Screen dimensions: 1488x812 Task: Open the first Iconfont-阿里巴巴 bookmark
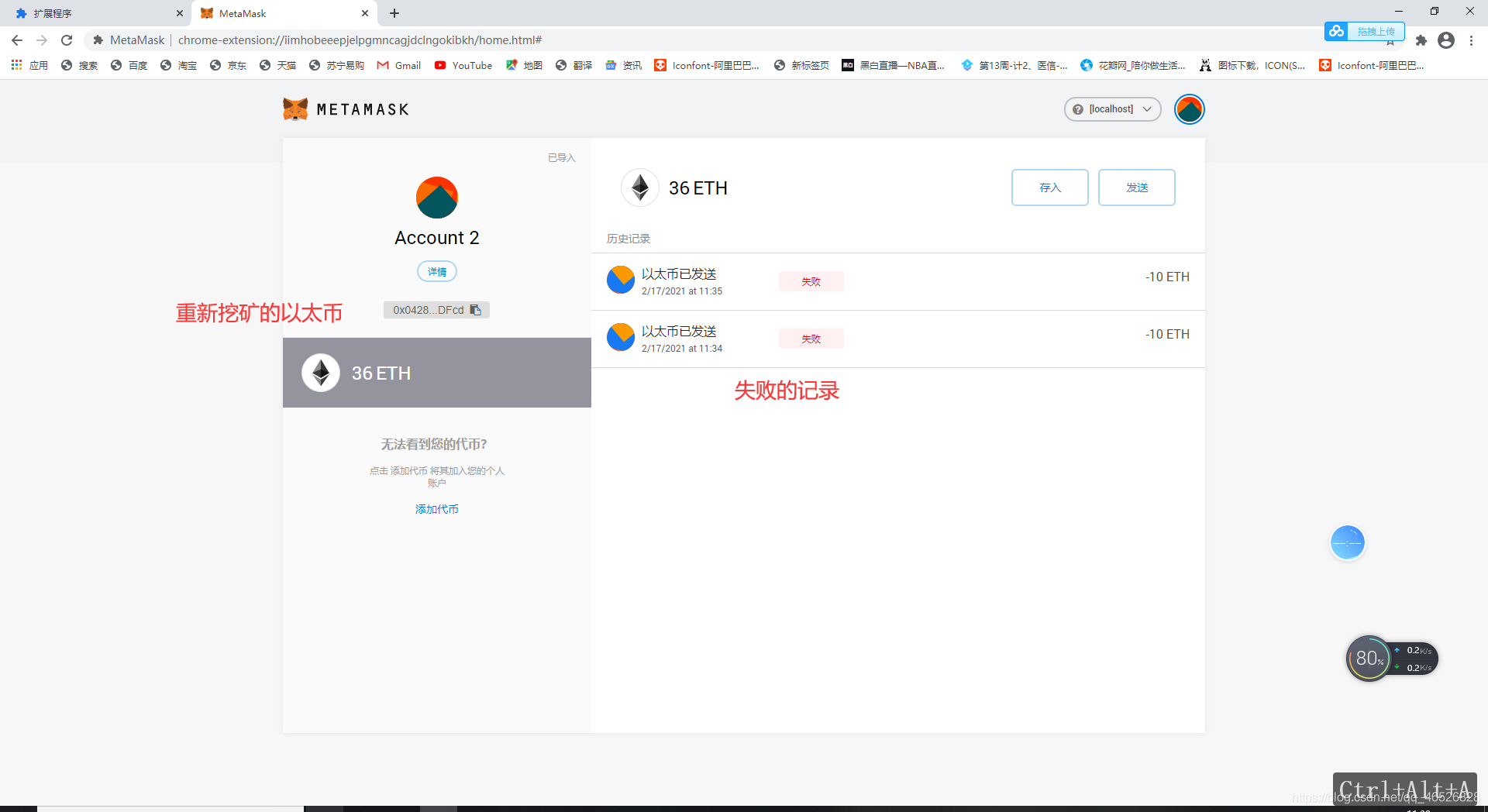coord(707,66)
